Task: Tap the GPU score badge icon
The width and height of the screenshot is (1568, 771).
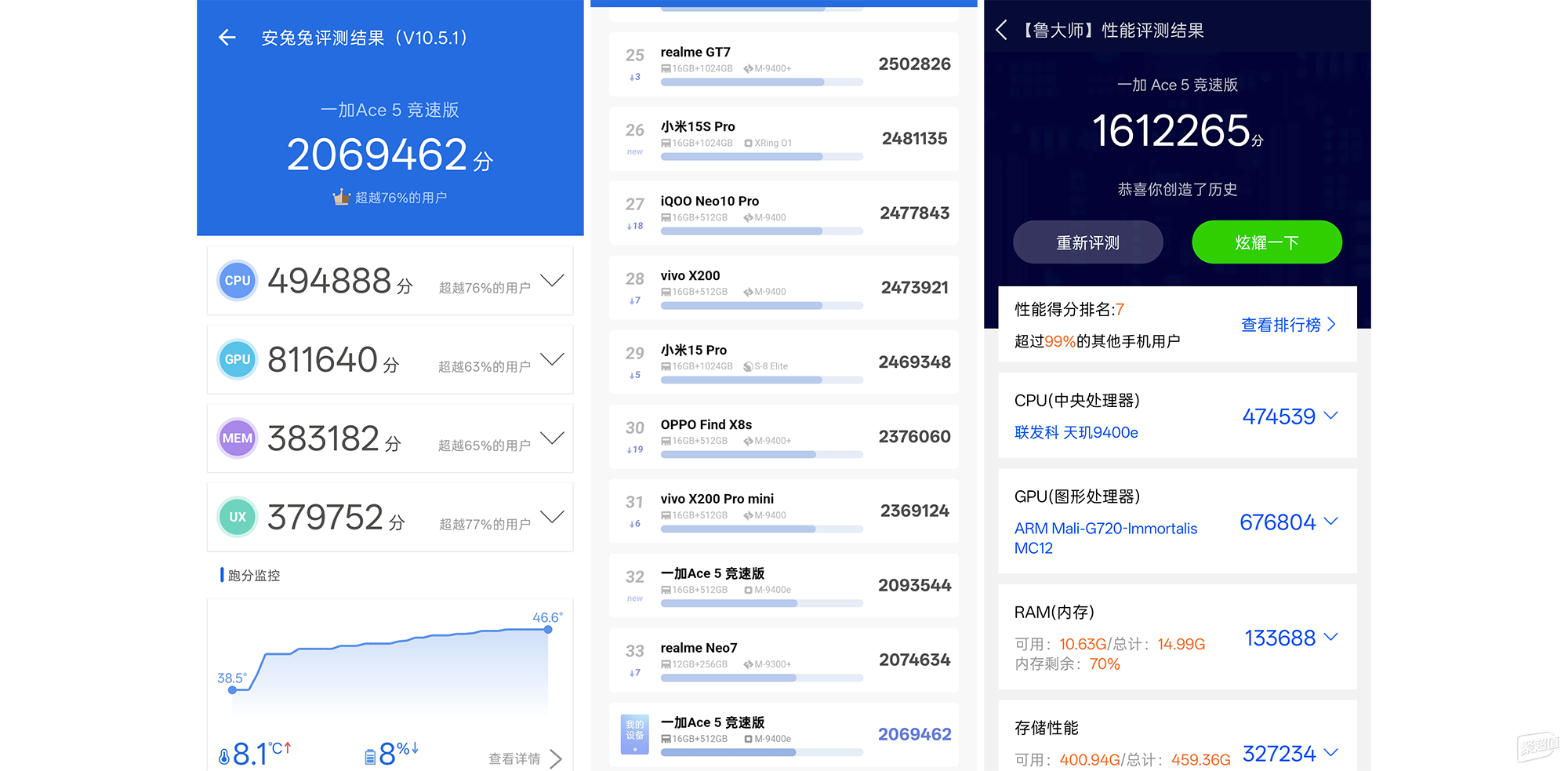Action: tap(238, 359)
